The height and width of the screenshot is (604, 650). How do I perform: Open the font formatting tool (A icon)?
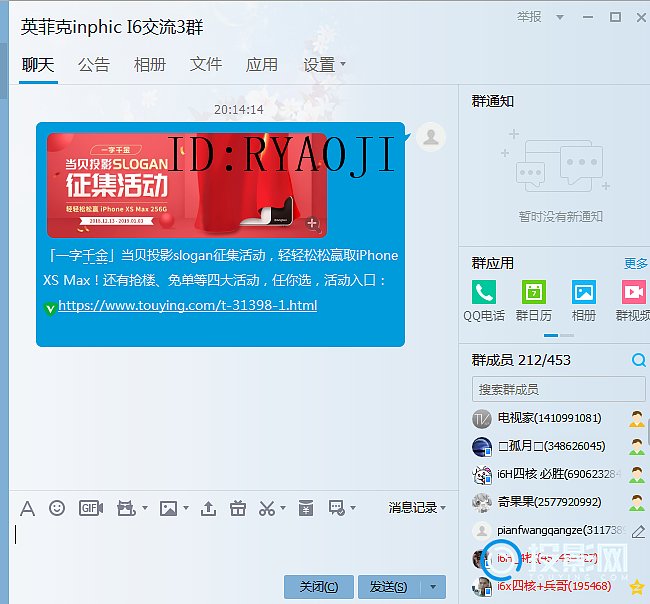pos(27,508)
